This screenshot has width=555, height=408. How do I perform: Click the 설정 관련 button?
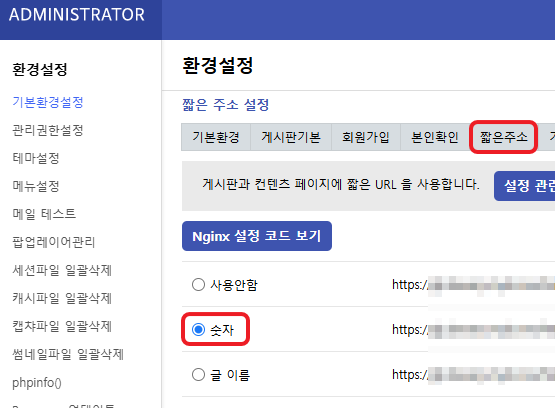(x=525, y=186)
